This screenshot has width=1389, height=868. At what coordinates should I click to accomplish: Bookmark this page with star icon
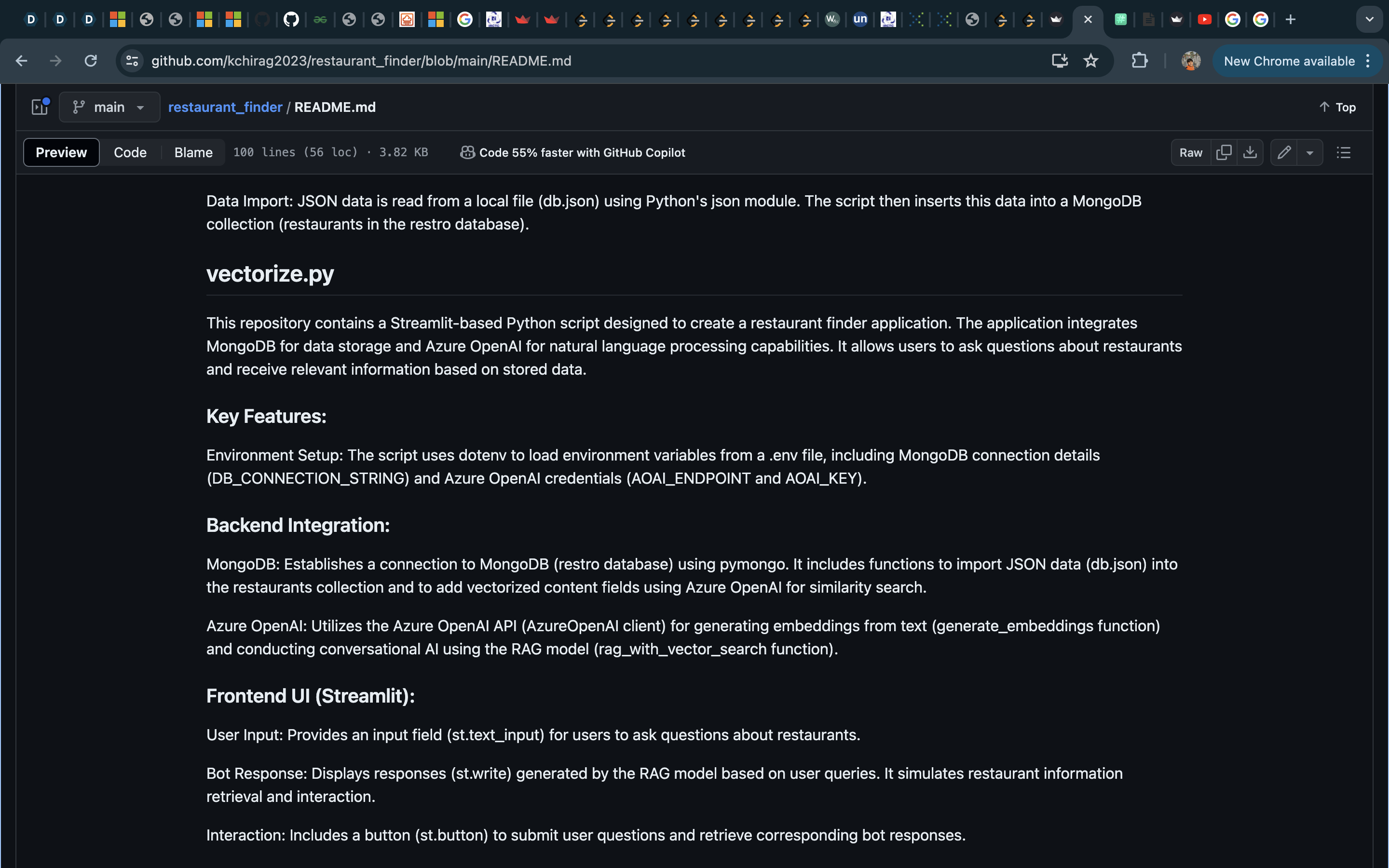tap(1090, 61)
